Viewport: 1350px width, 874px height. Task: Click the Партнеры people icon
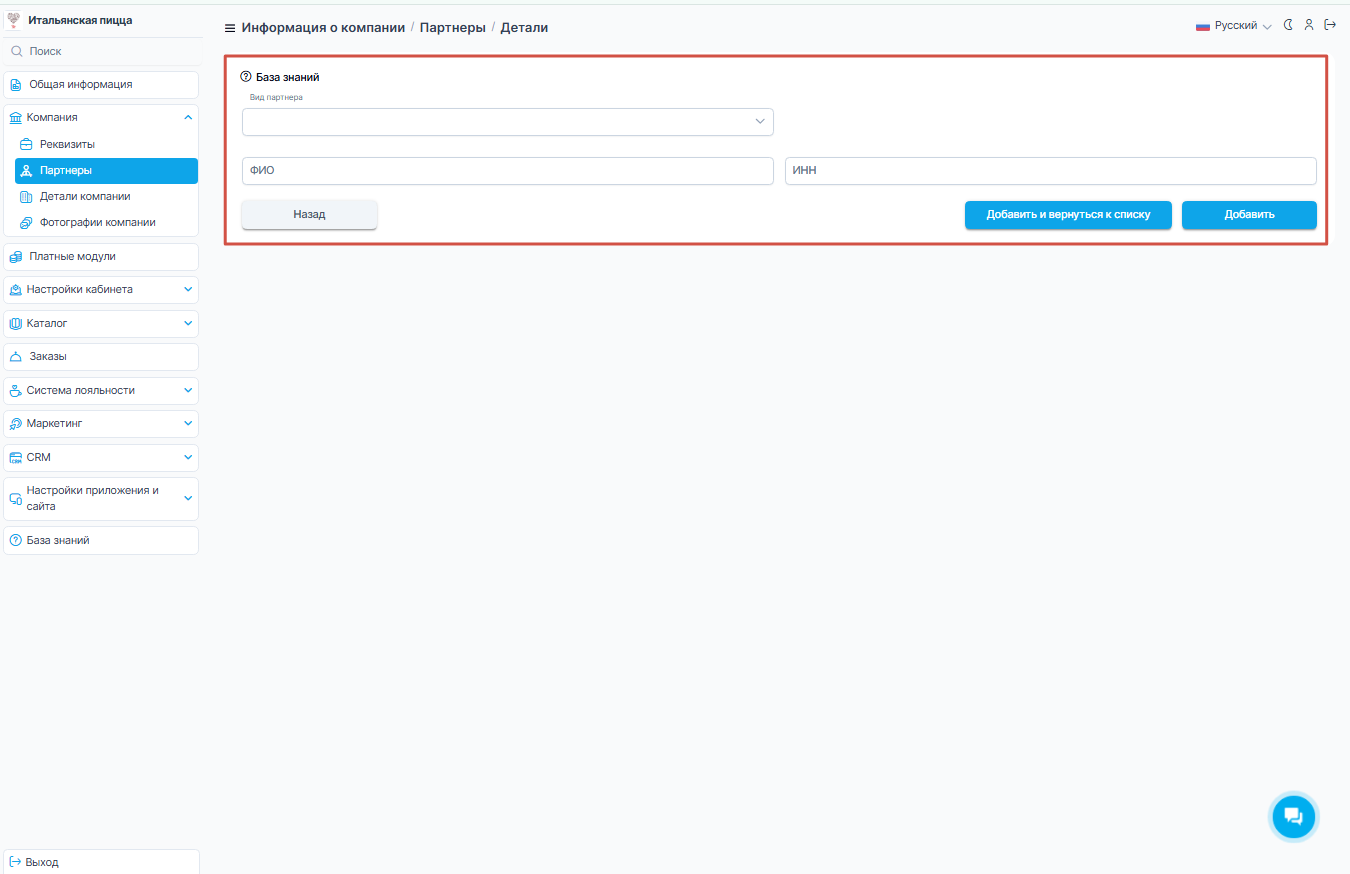click(27, 171)
